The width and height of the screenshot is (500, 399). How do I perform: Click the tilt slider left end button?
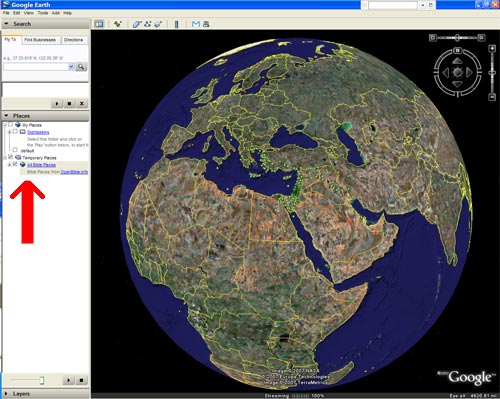432,38
